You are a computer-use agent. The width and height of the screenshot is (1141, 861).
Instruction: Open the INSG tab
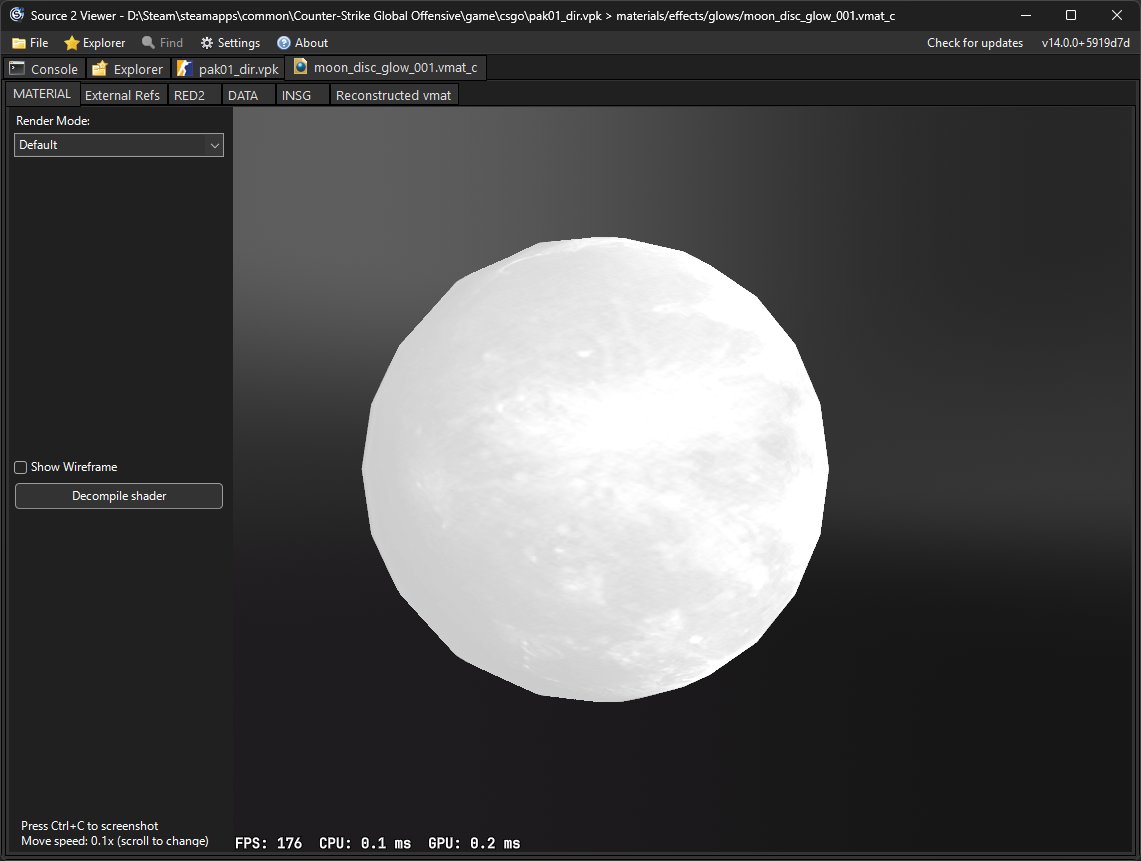click(296, 95)
